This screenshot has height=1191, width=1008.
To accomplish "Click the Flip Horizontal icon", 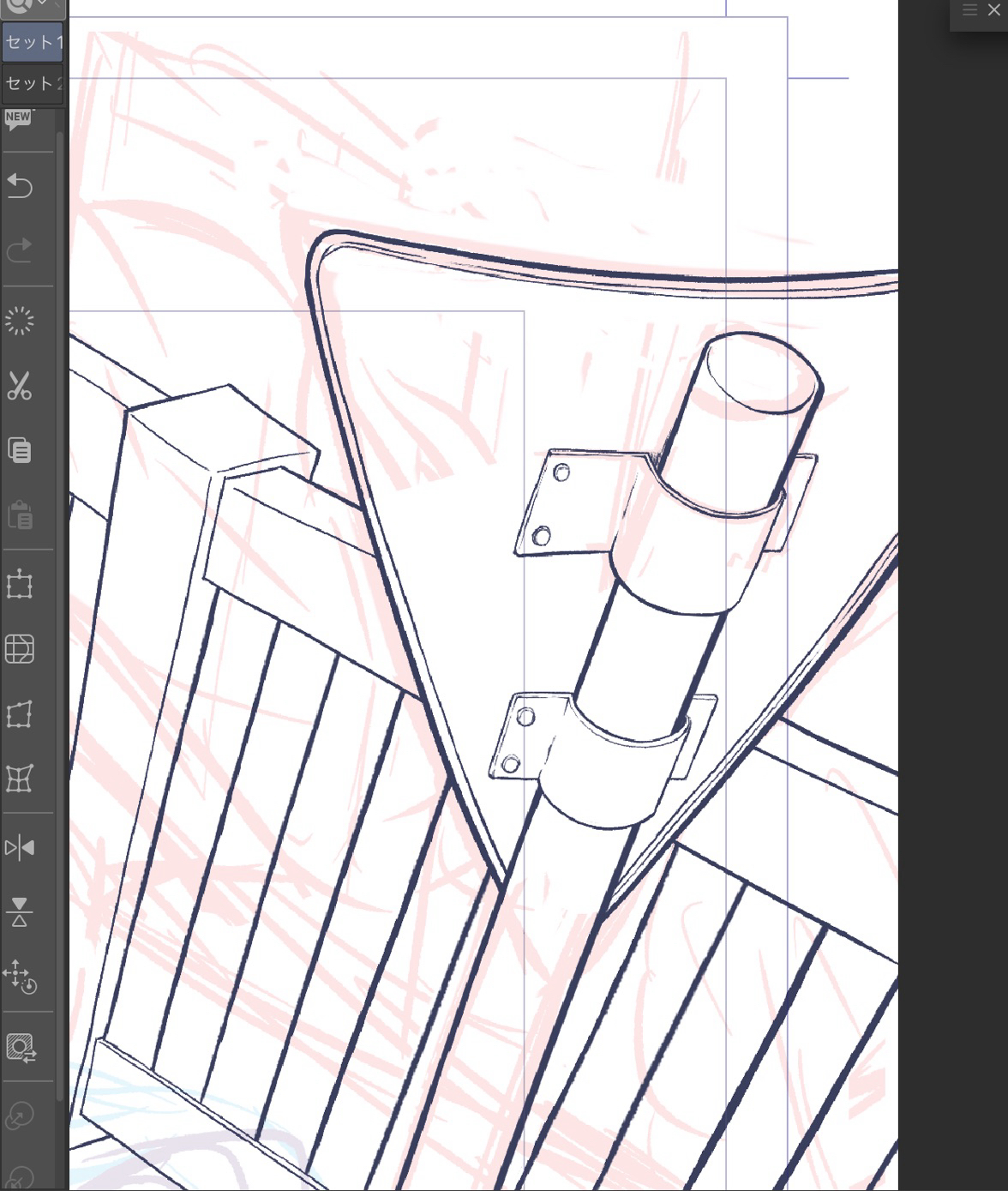I will (20, 848).
